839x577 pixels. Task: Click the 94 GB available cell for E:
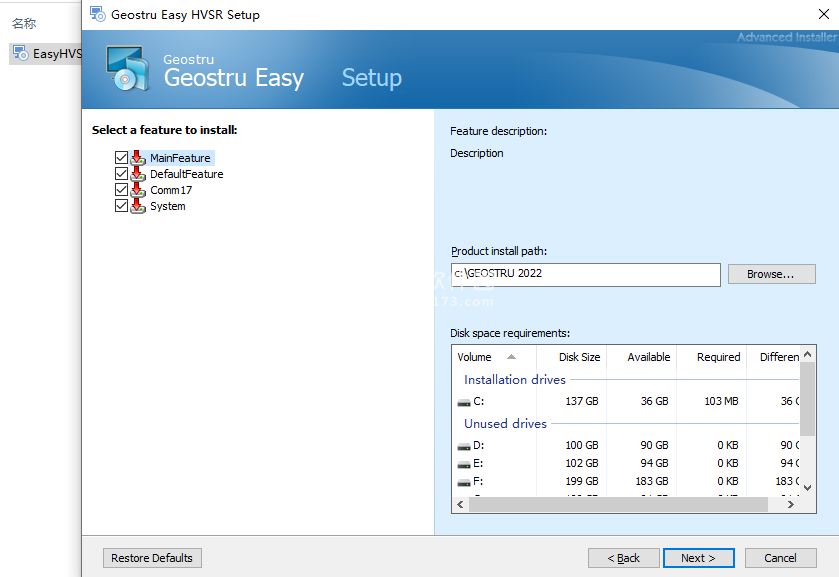[654, 463]
